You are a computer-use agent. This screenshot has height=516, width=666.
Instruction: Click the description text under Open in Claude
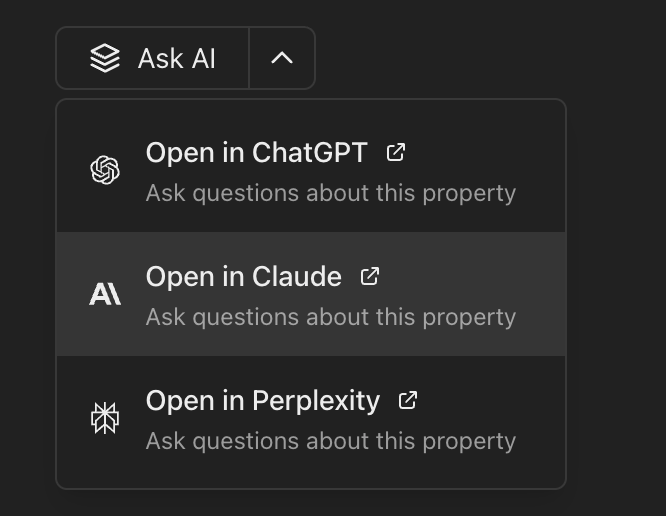point(330,317)
